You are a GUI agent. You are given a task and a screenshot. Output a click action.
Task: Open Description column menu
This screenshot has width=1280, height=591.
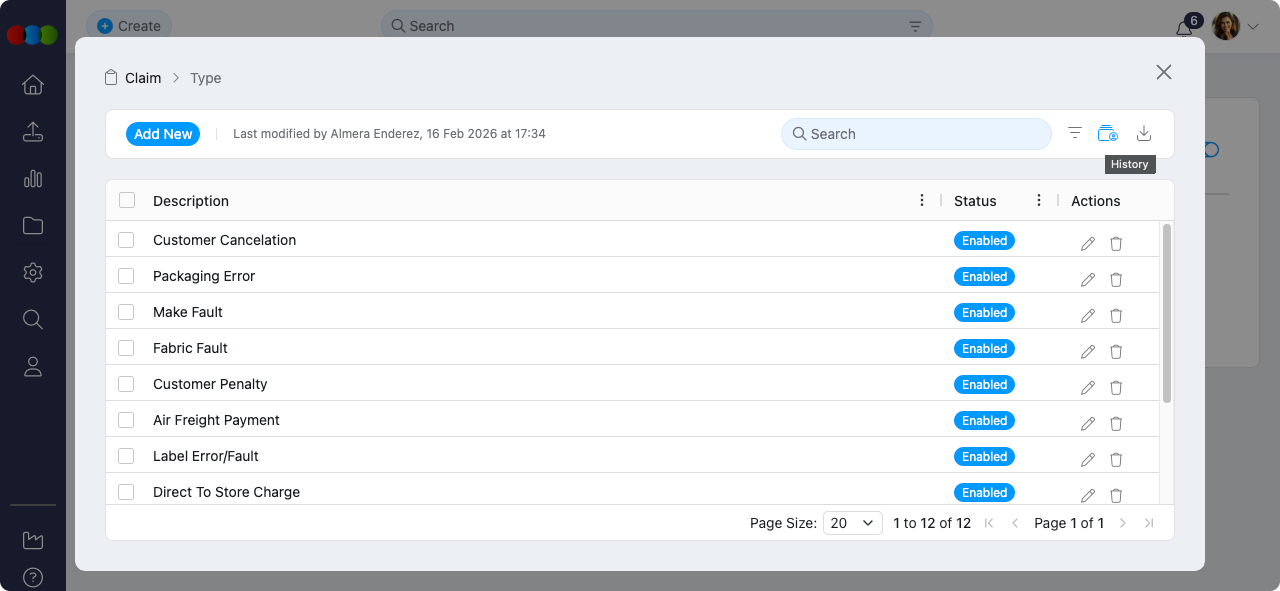click(922, 201)
